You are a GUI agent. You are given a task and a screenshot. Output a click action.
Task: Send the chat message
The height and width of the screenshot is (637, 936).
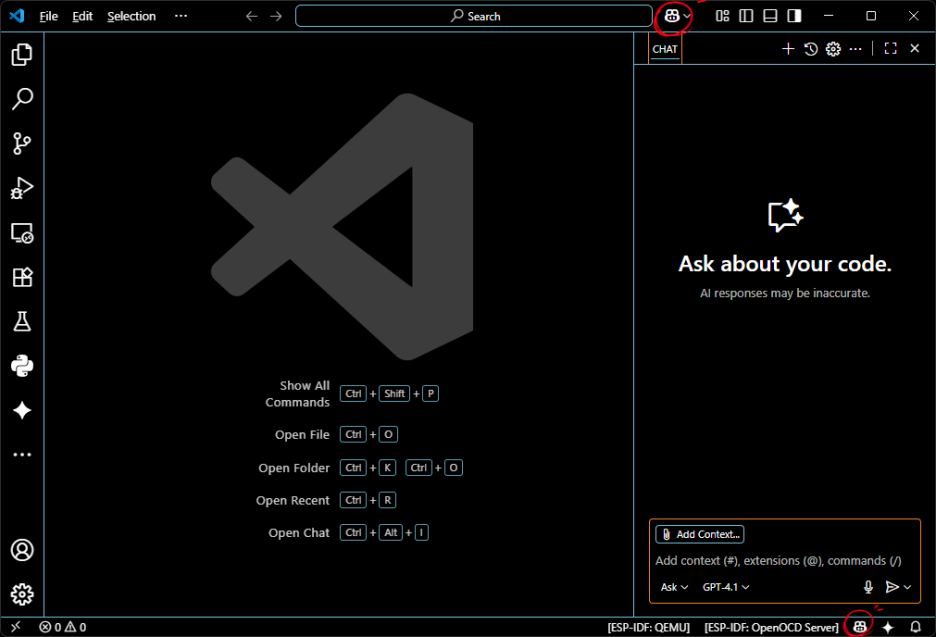coord(892,587)
